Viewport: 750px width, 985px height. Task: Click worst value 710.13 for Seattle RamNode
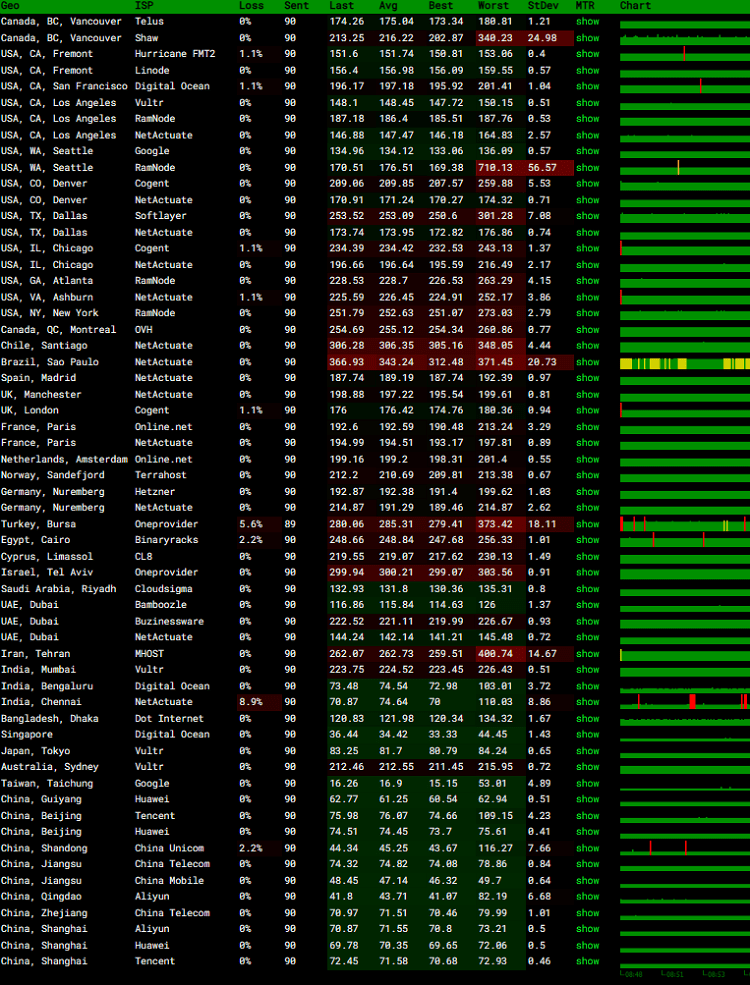[494, 168]
